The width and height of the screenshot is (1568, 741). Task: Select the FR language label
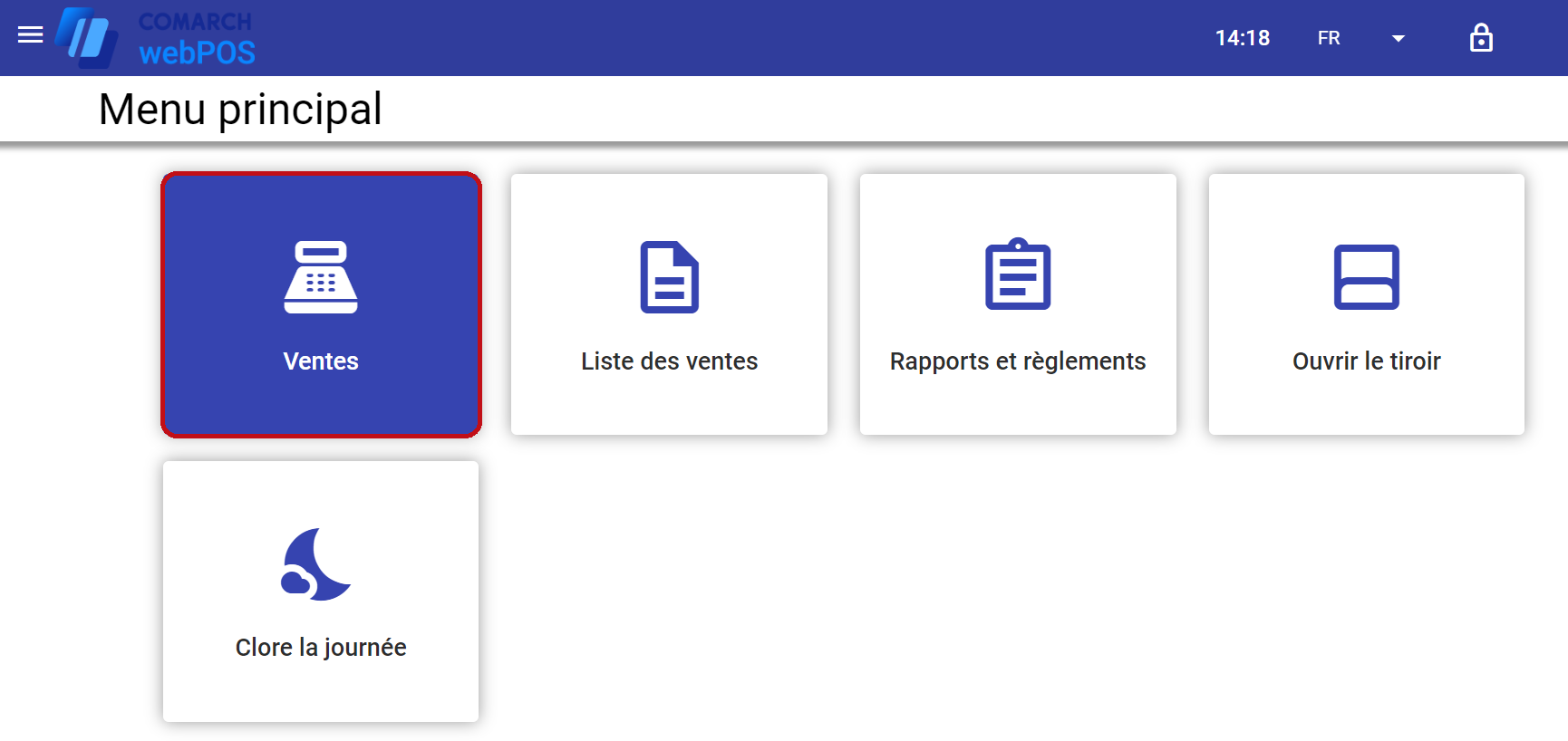pyautogui.click(x=1329, y=38)
